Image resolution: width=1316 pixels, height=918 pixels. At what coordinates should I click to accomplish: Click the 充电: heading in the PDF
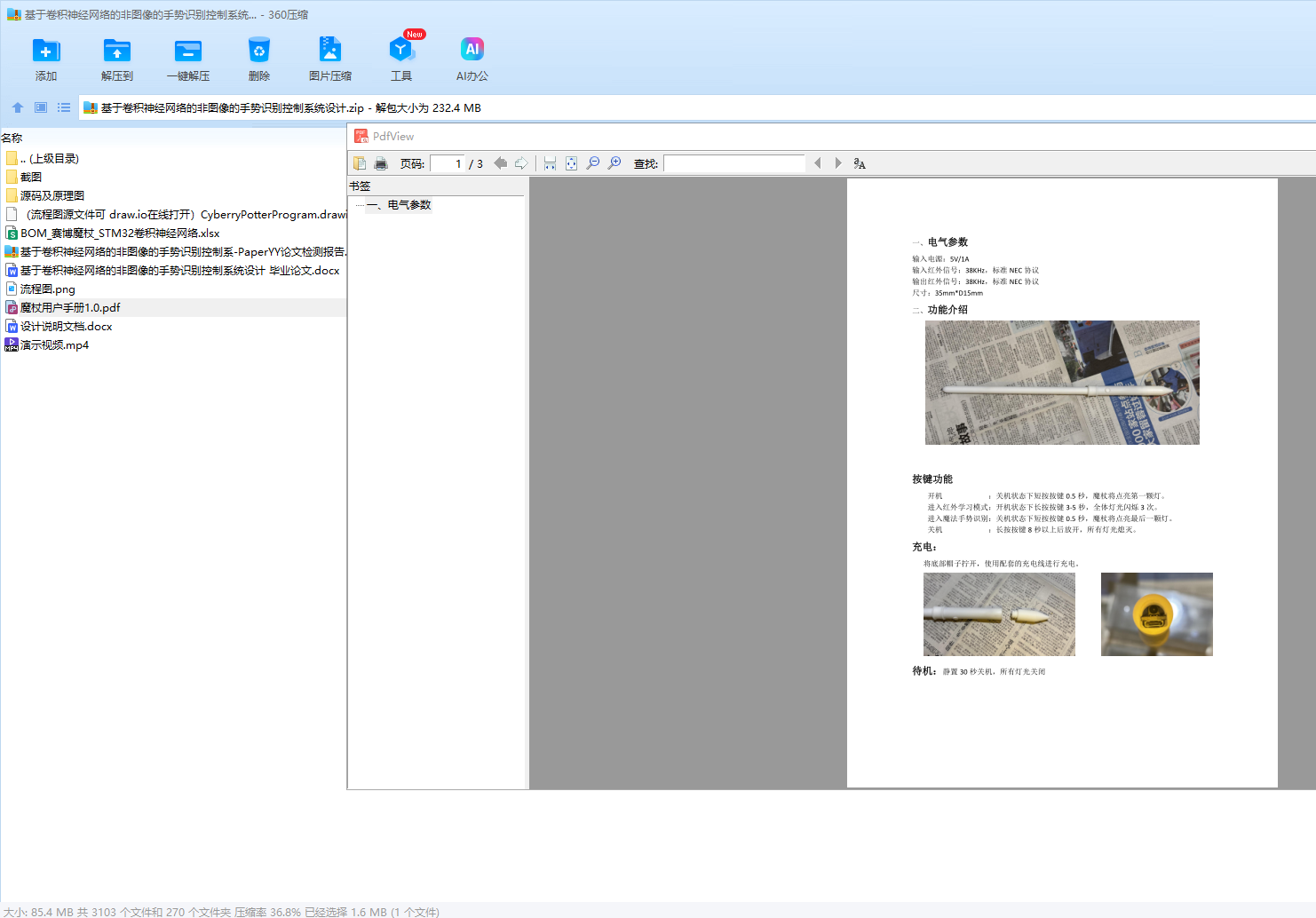click(x=924, y=547)
